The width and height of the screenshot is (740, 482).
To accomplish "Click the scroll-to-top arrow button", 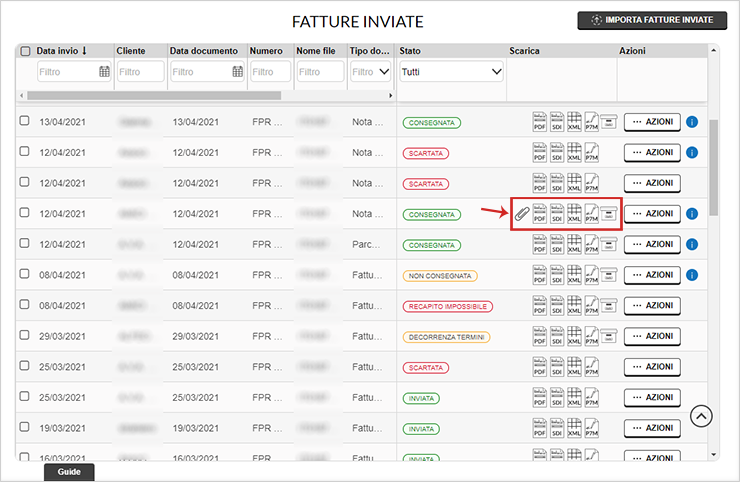I will [702, 415].
